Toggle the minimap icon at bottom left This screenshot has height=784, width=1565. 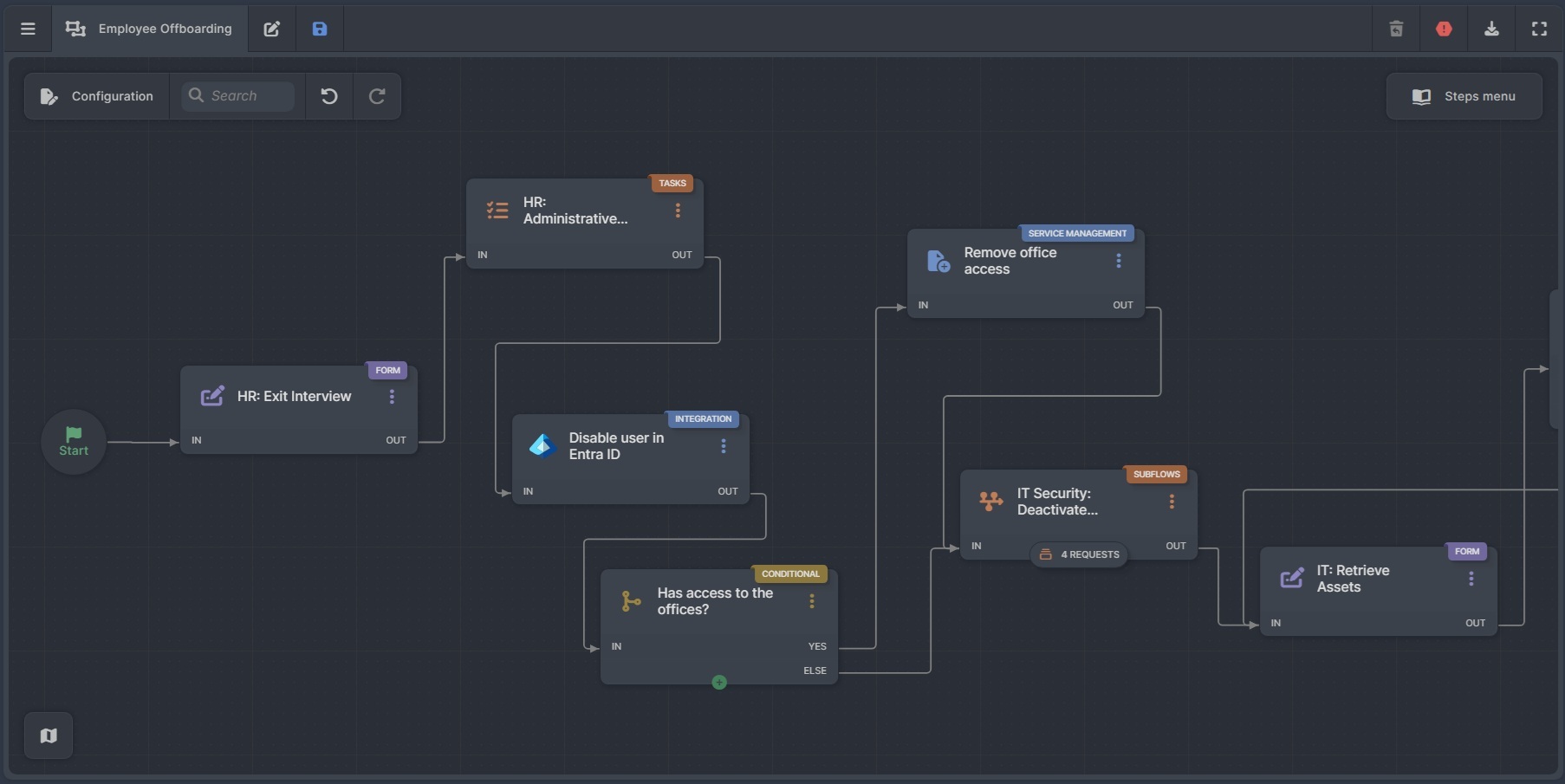(x=49, y=735)
